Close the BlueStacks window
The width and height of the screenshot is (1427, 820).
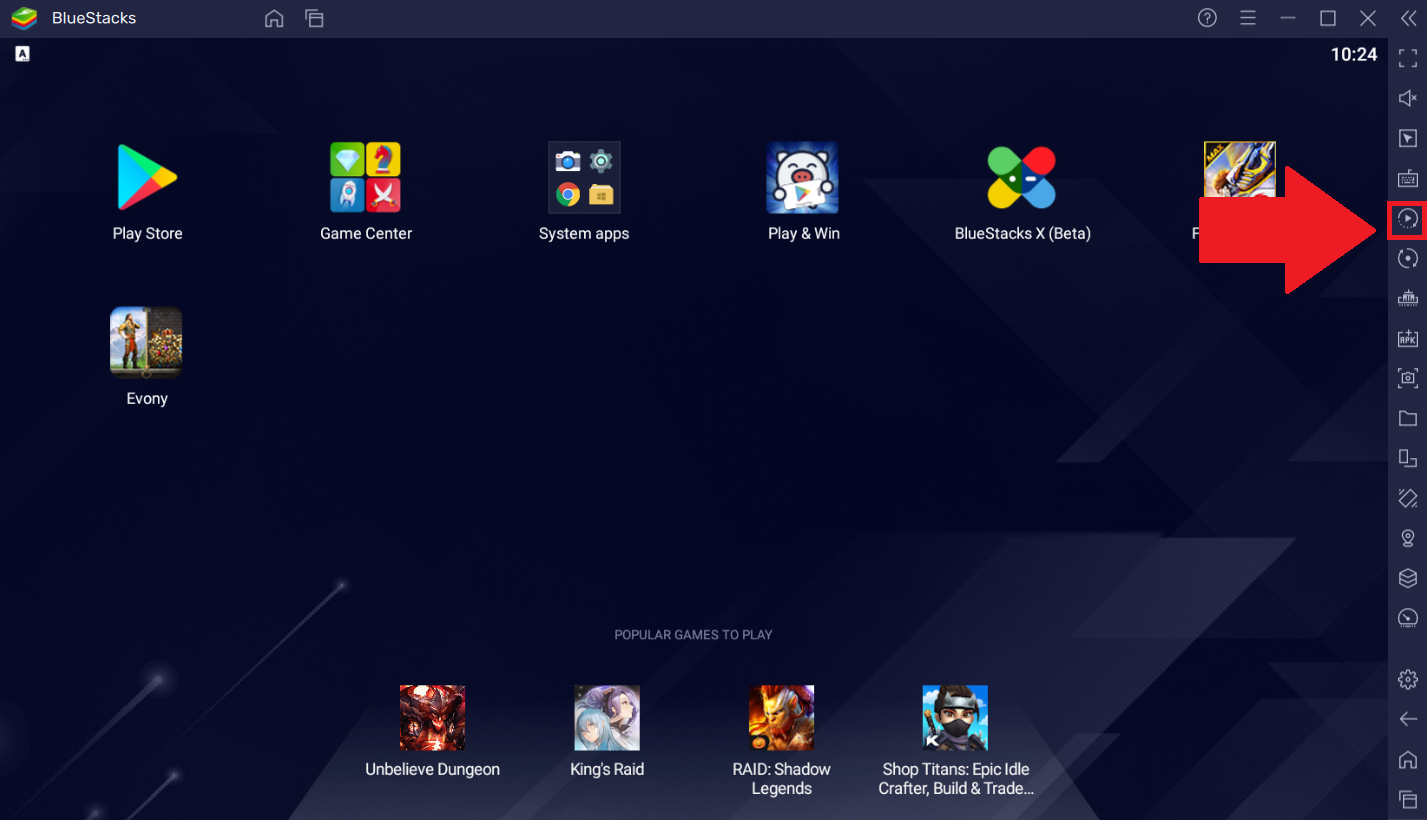click(1368, 18)
